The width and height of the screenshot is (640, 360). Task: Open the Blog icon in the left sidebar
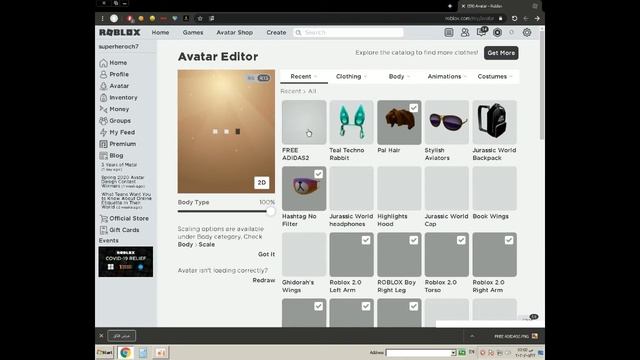(103, 156)
